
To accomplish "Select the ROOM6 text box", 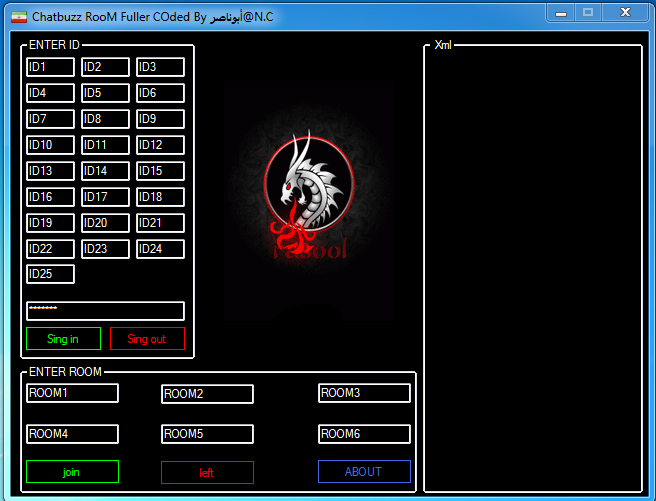I will coord(364,434).
